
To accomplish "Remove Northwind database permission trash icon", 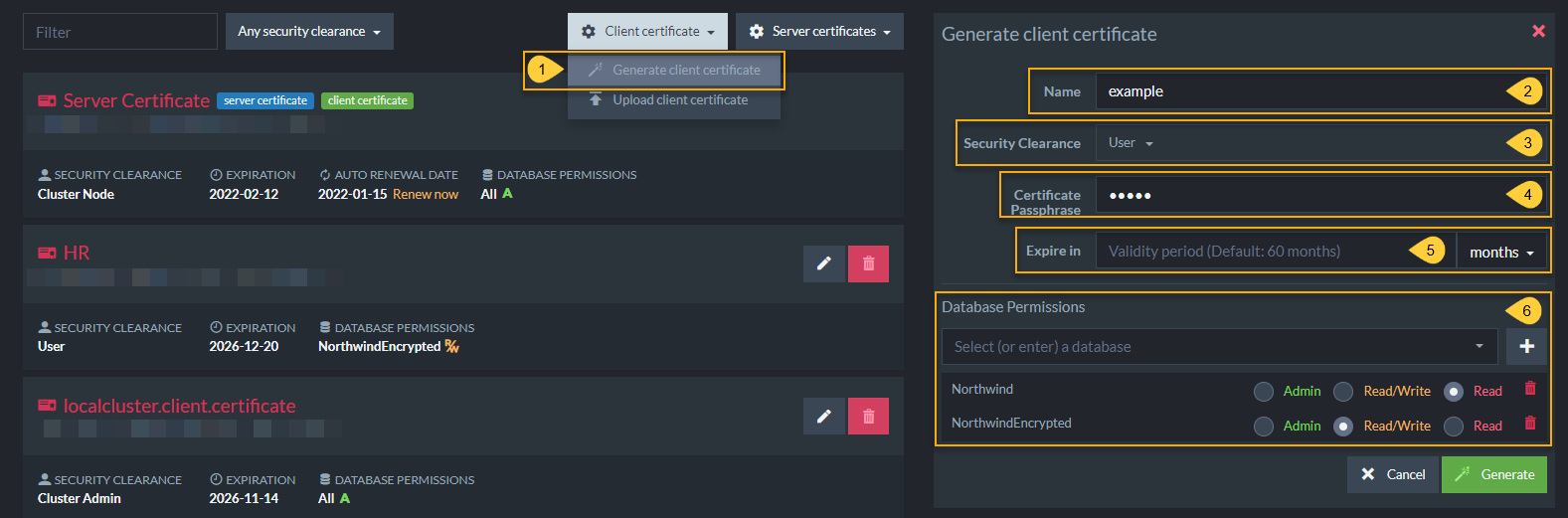I will click(x=1530, y=389).
